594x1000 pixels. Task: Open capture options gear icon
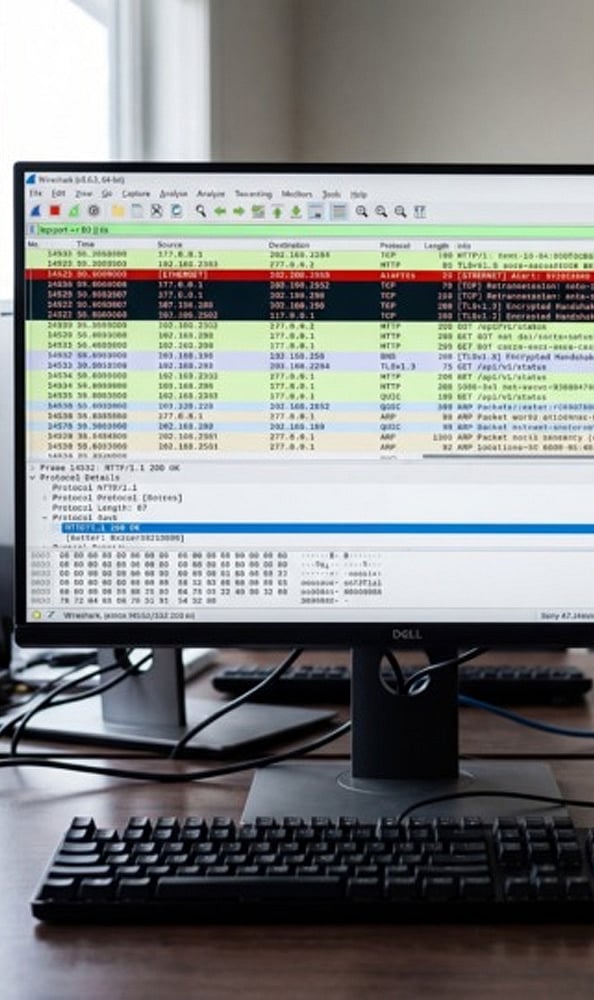click(94, 211)
